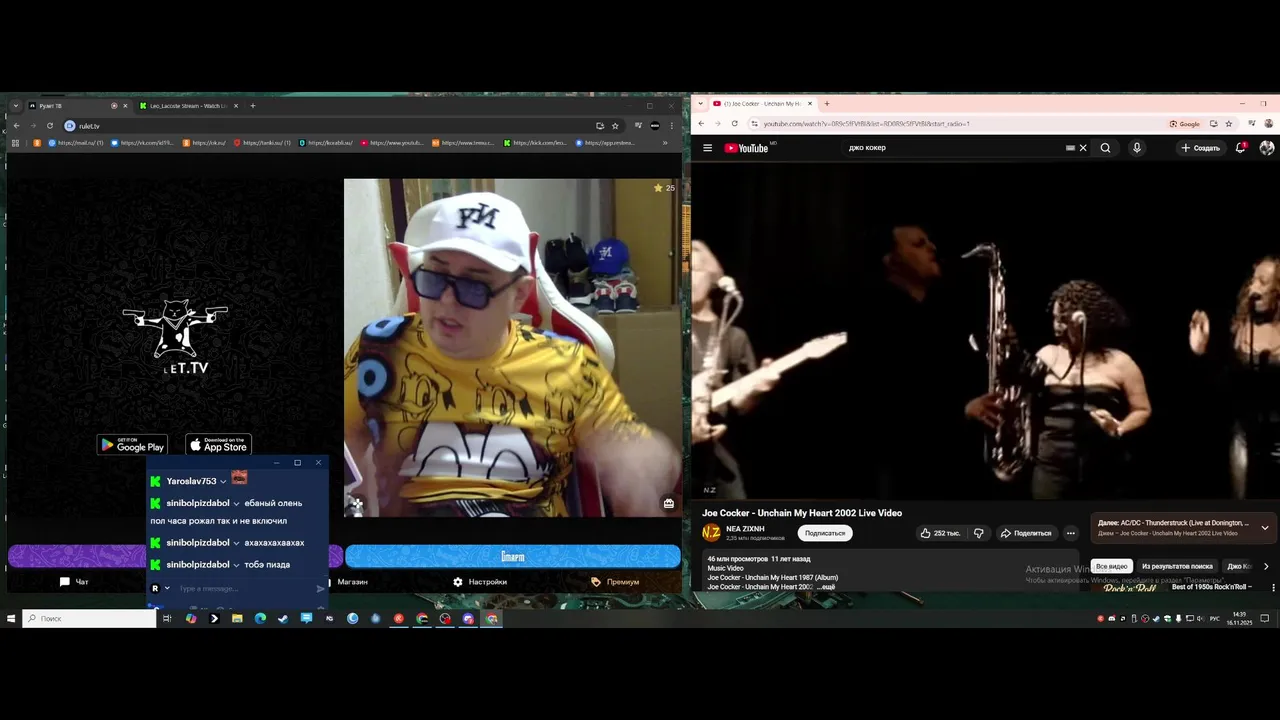Click the Type a message chat input
This screenshot has height=720, width=1280.
tap(245, 589)
